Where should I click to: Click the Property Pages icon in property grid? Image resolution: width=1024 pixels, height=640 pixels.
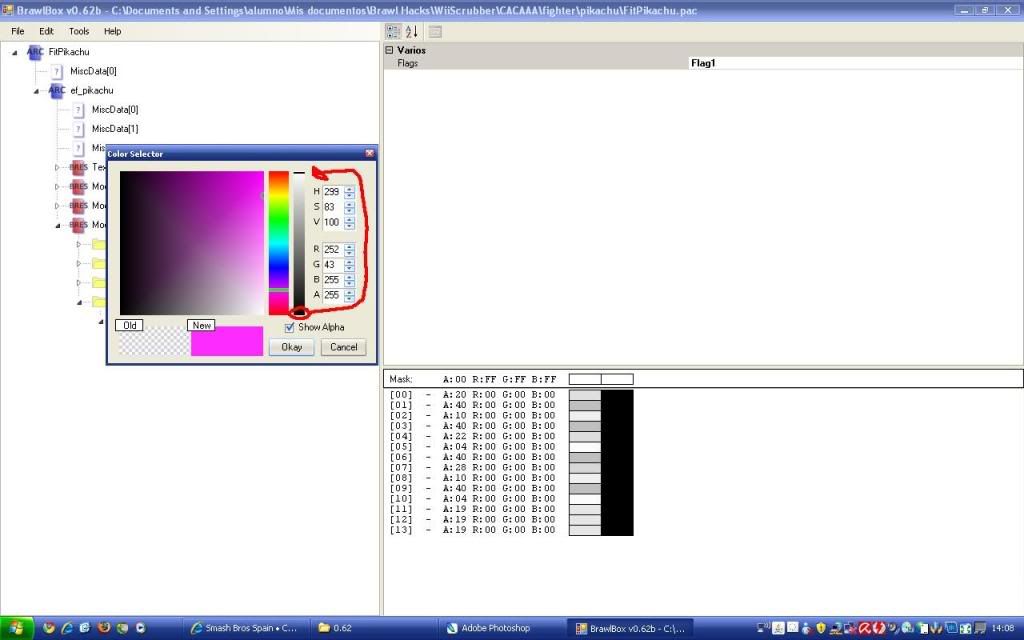[435, 32]
